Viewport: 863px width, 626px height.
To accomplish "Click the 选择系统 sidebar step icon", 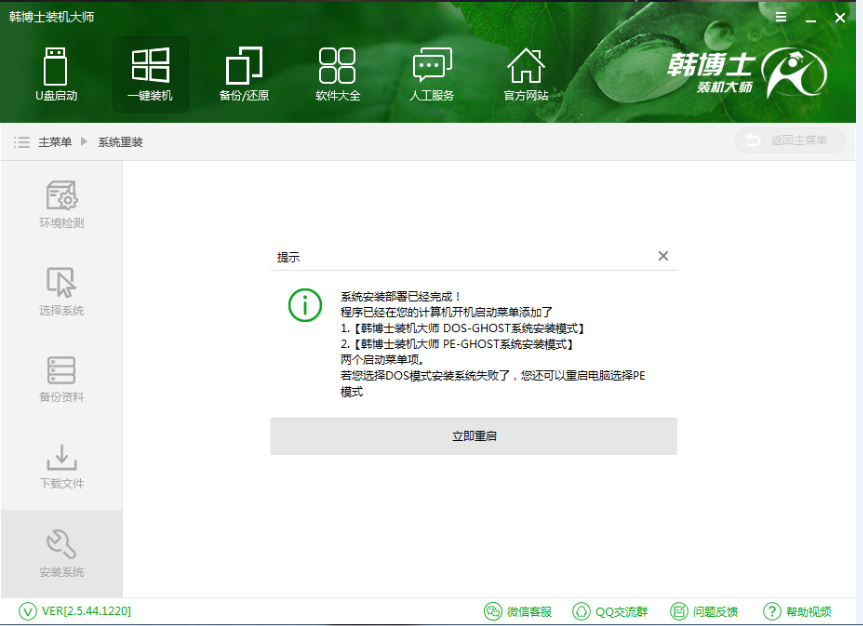I will click(61, 282).
